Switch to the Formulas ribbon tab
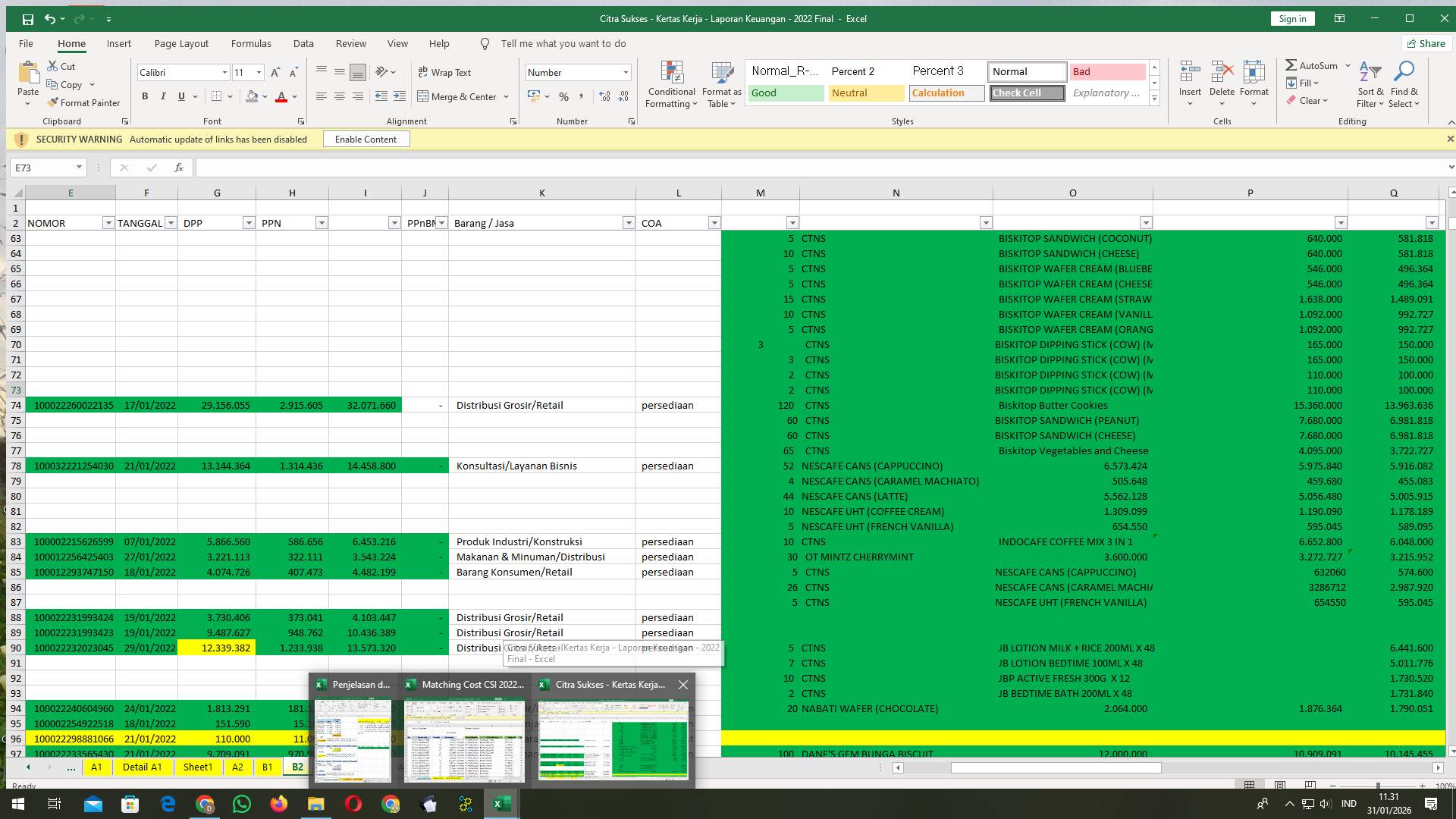 click(251, 43)
